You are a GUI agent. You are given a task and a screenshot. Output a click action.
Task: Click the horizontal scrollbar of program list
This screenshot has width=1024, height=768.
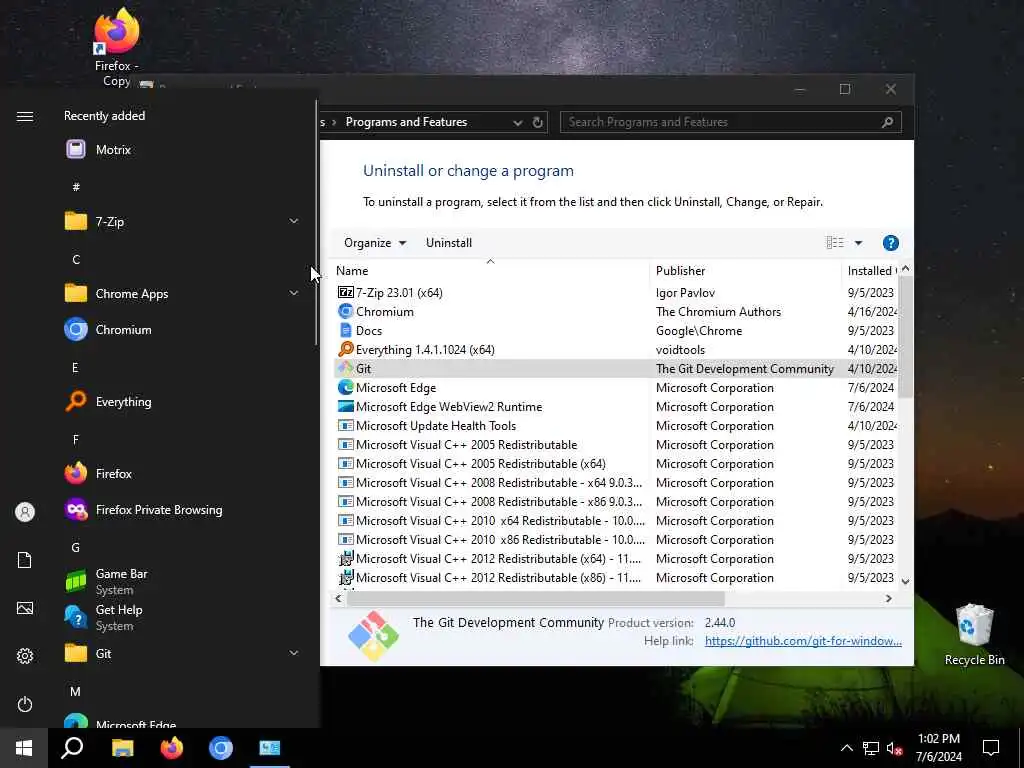point(536,598)
